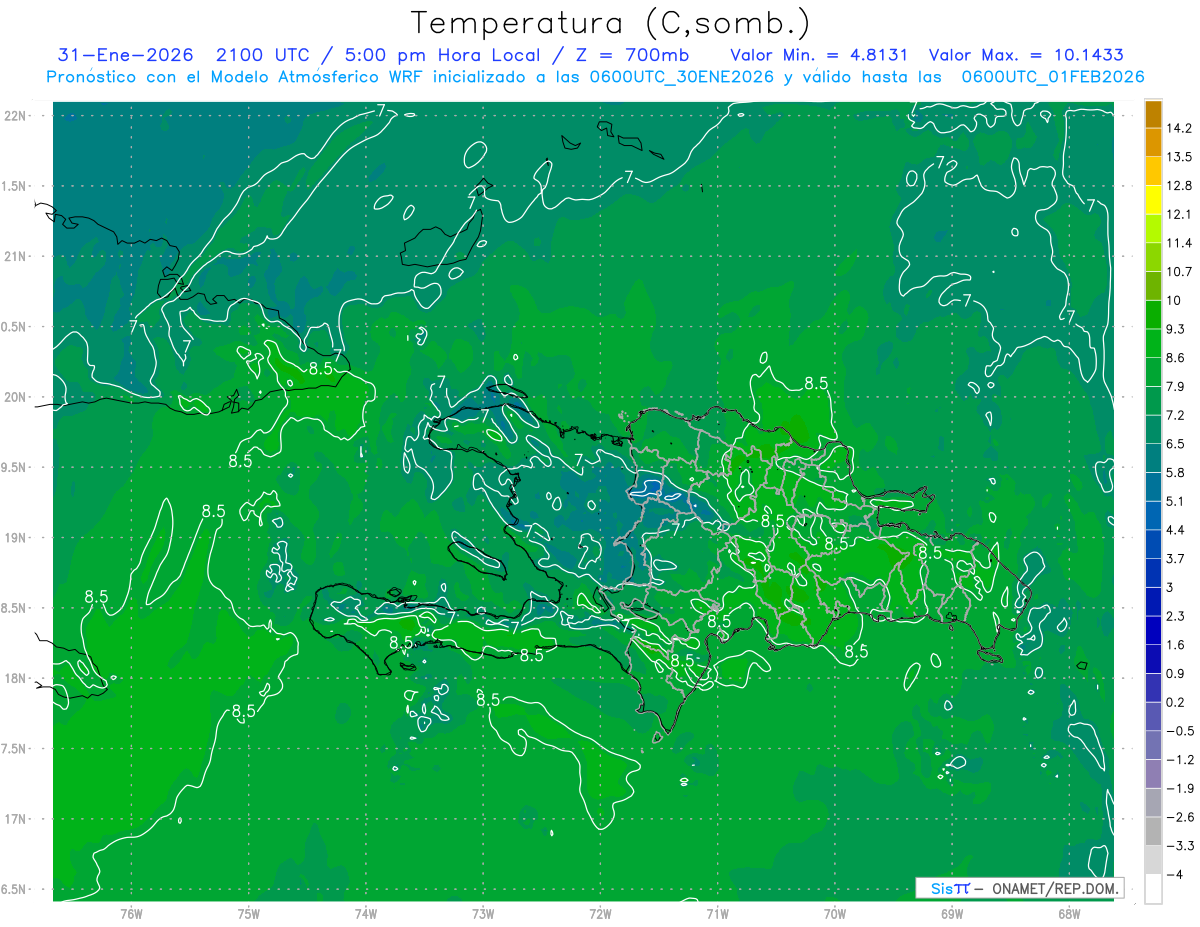Click the "14.2" colorbar value

1179,128
